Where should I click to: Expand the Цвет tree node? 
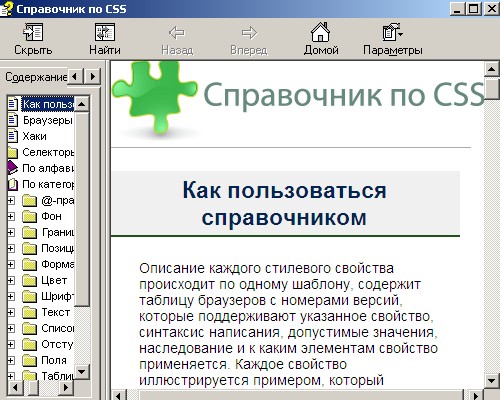[11, 280]
